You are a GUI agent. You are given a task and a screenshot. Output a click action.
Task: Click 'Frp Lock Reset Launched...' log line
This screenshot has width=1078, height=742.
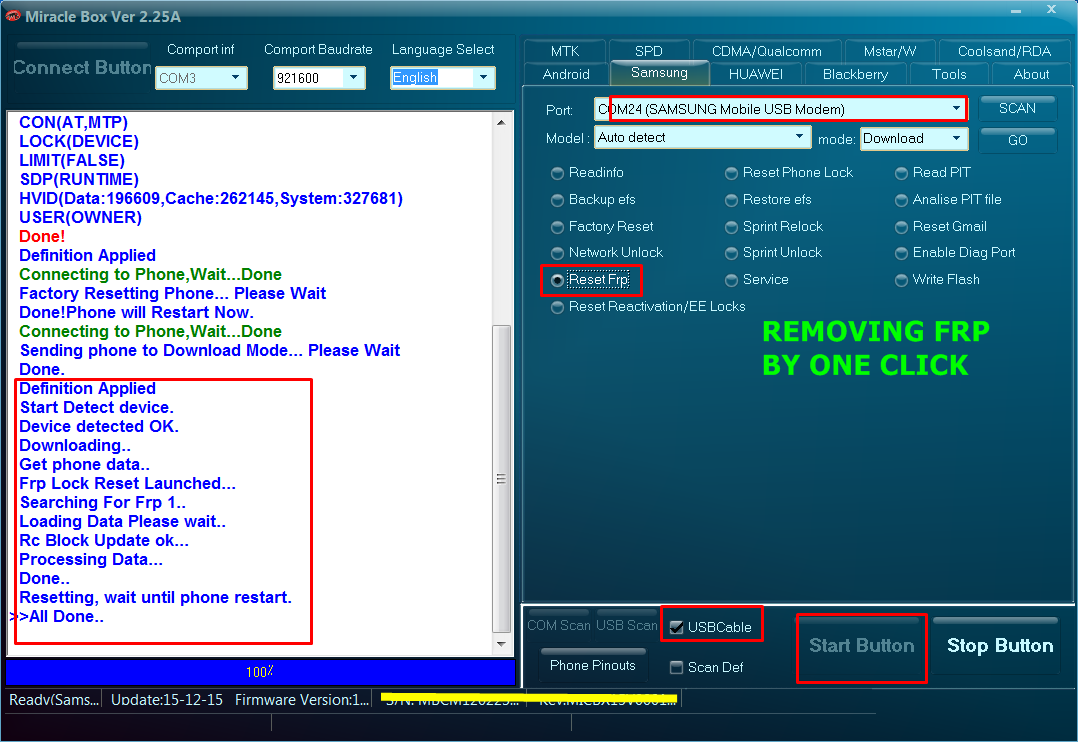127,483
